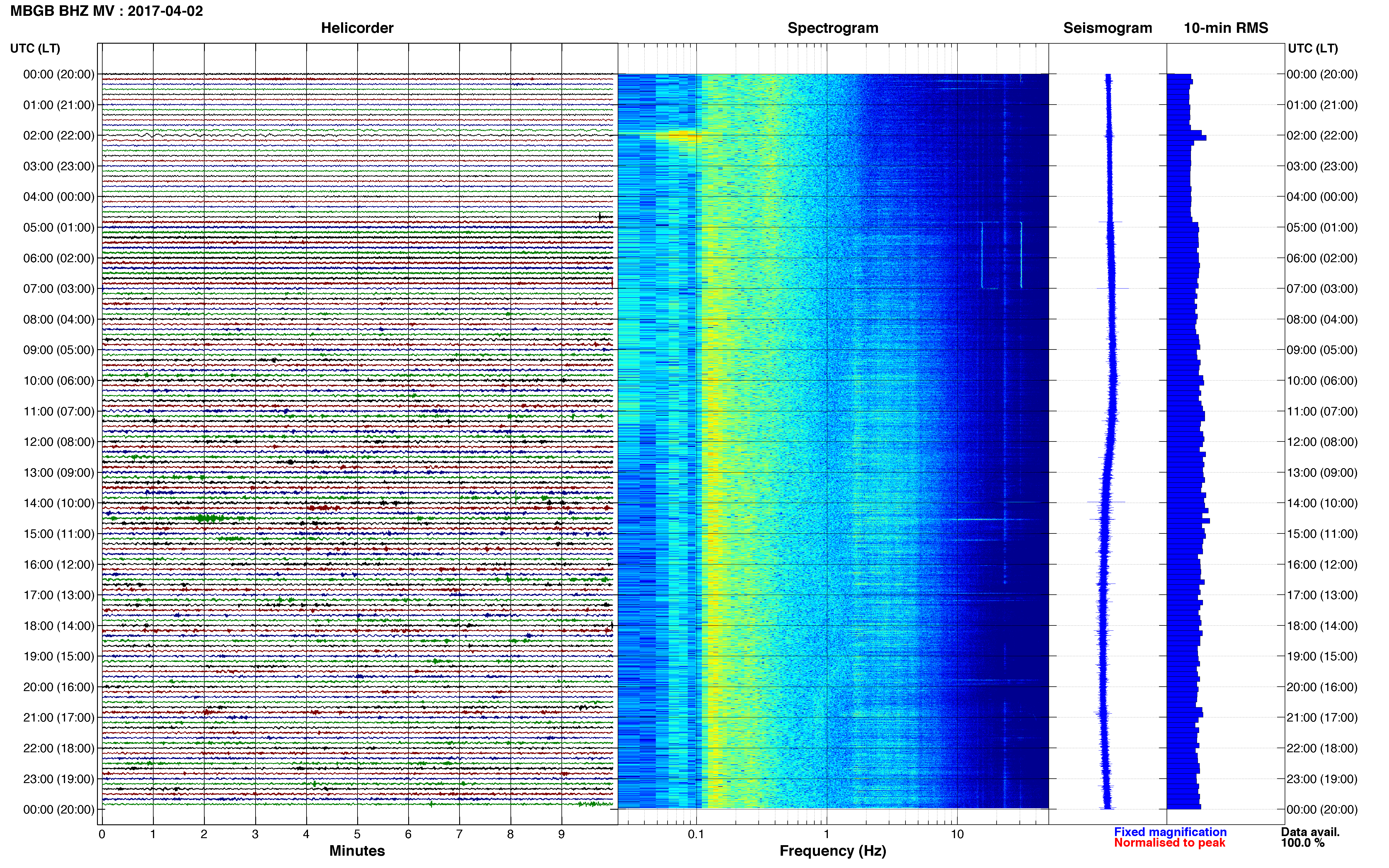Click the '10' frequency tick label
The height and width of the screenshot is (868, 1389).
(x=957, y=834)
